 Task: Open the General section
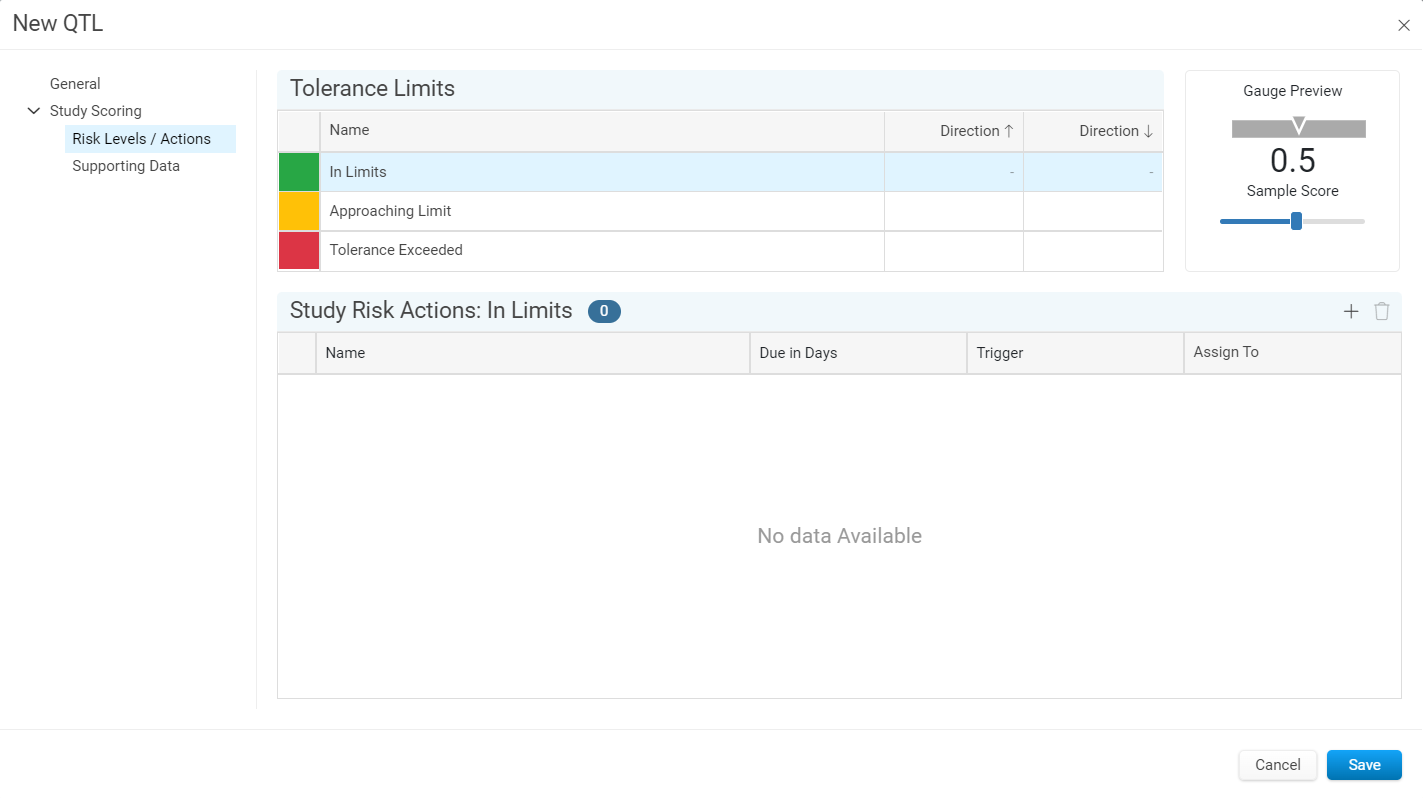pos(75,84)
